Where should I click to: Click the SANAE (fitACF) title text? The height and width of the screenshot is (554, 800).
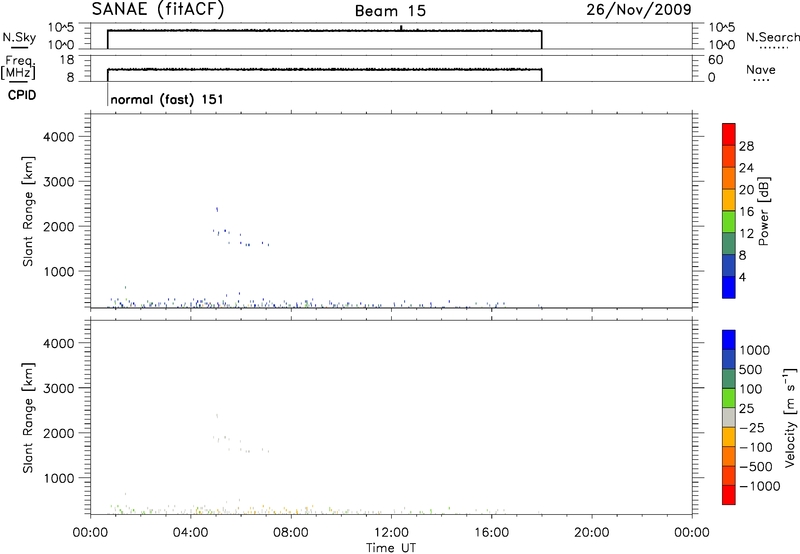(158, 10)
